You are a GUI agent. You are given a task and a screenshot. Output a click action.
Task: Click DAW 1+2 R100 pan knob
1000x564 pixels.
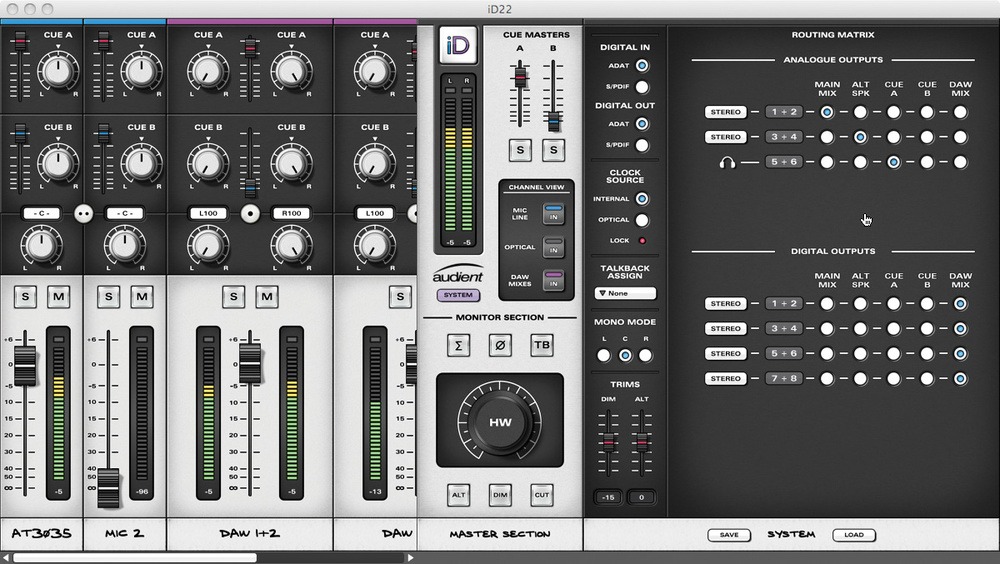click(291, 244)
